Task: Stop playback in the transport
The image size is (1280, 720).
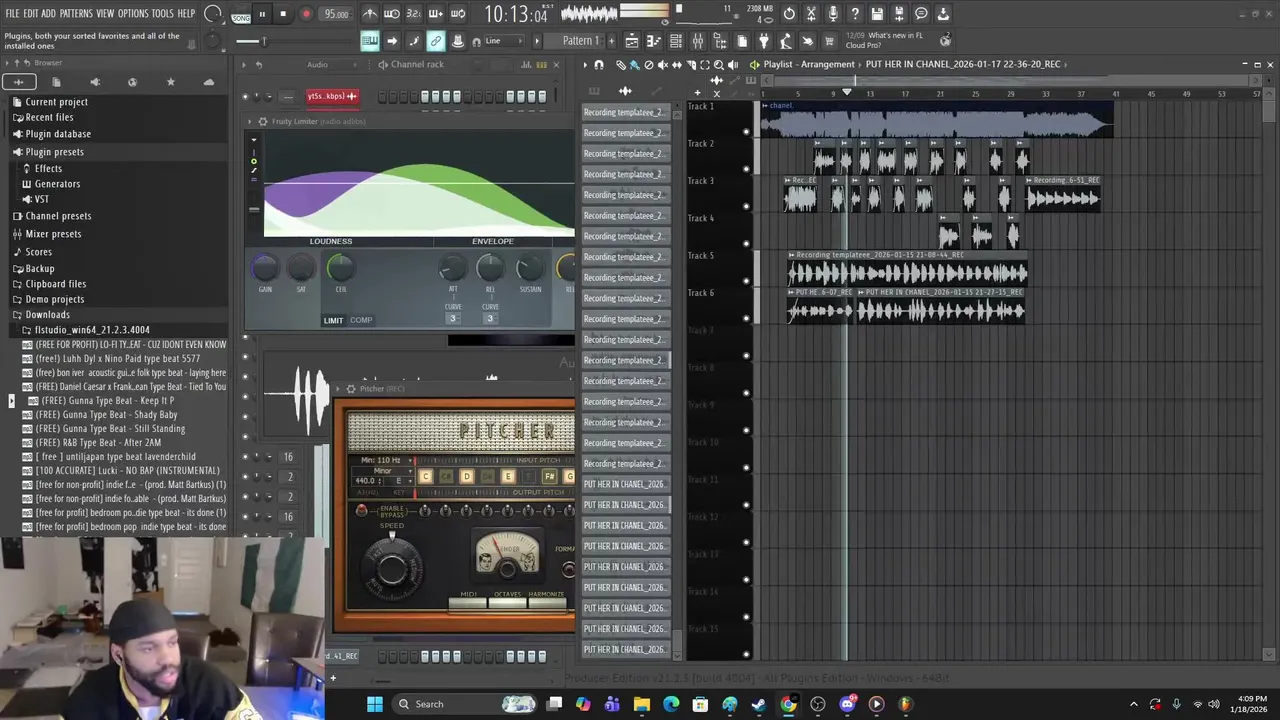Action: [x=283, y=14]
